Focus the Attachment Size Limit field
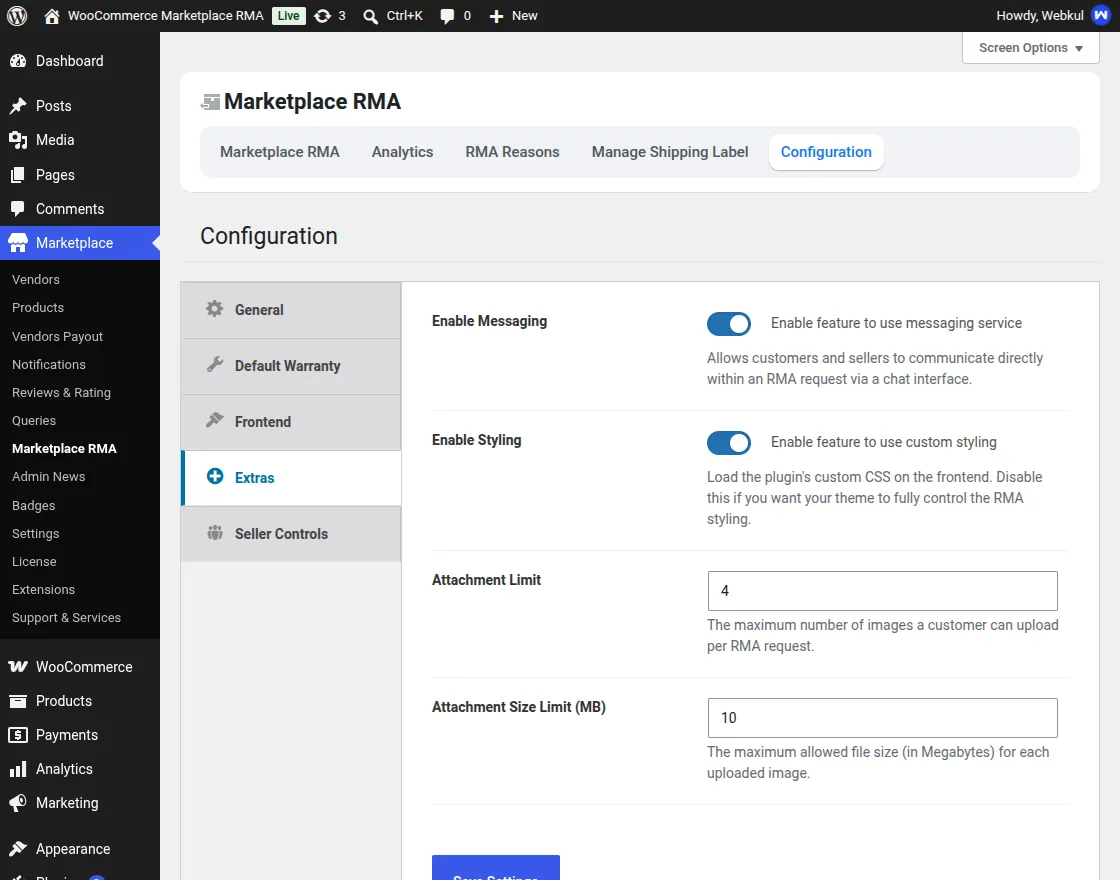 coord(882,718)
